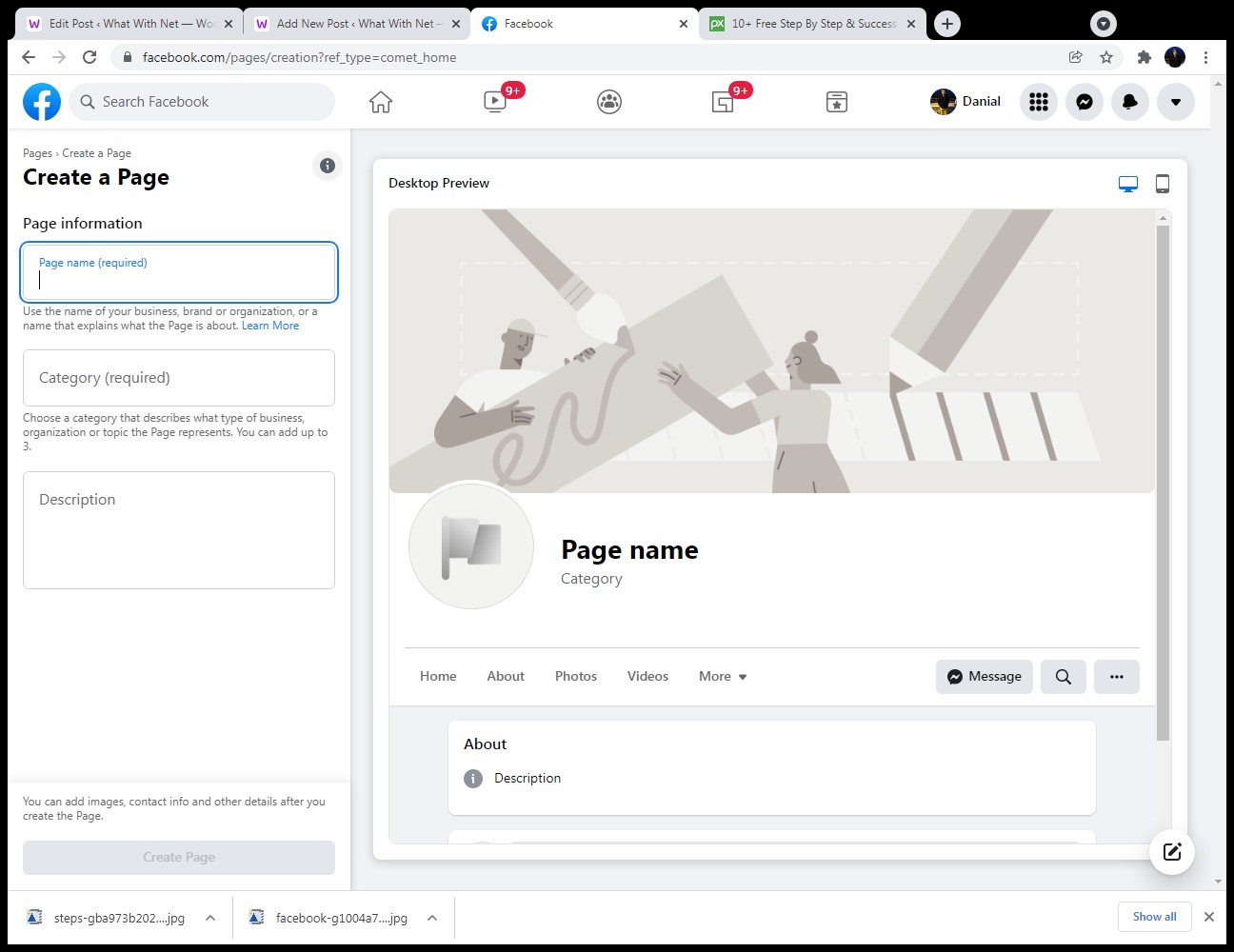Click the Message button in the preview
Viewport: 1234px width, 952px height.
[x=984, y=676]
